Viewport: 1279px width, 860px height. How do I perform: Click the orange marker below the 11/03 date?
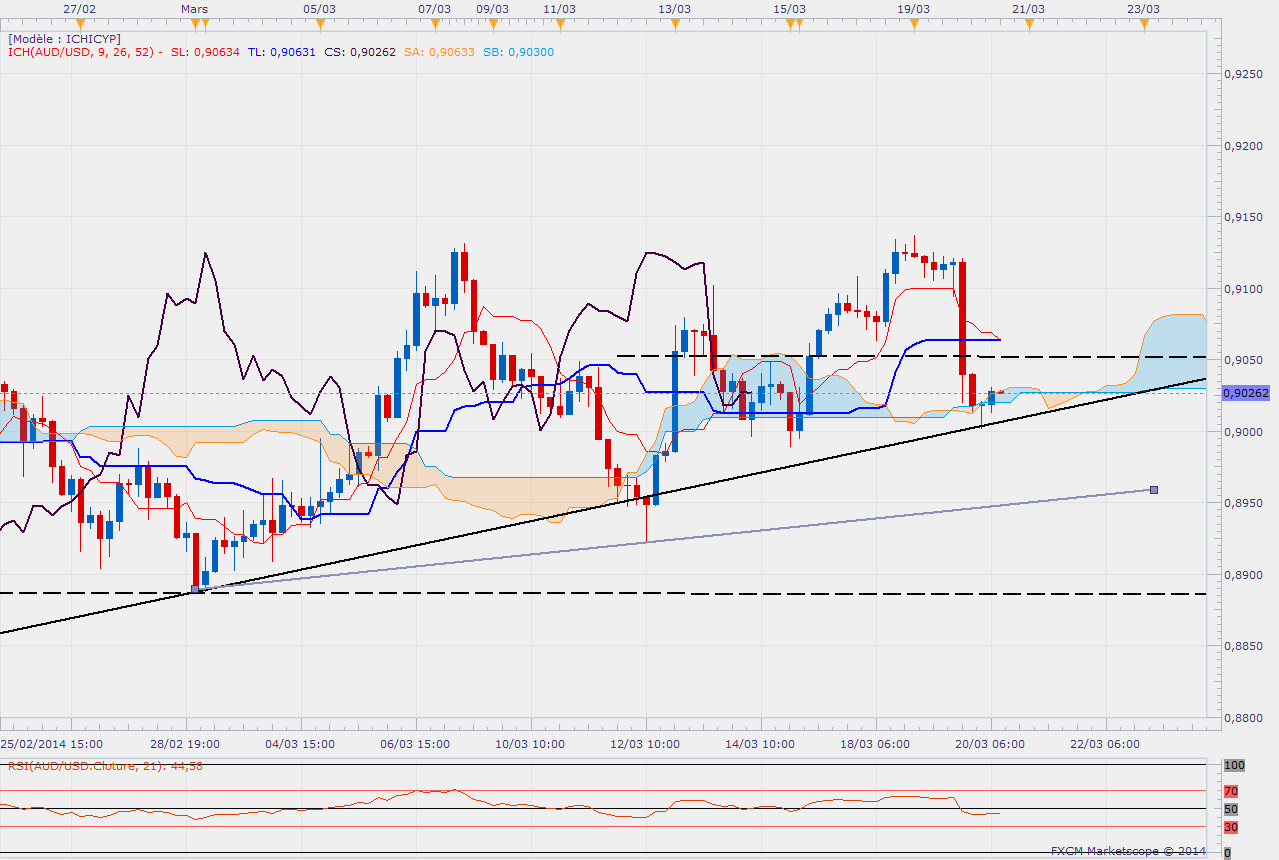coord(561,25)
